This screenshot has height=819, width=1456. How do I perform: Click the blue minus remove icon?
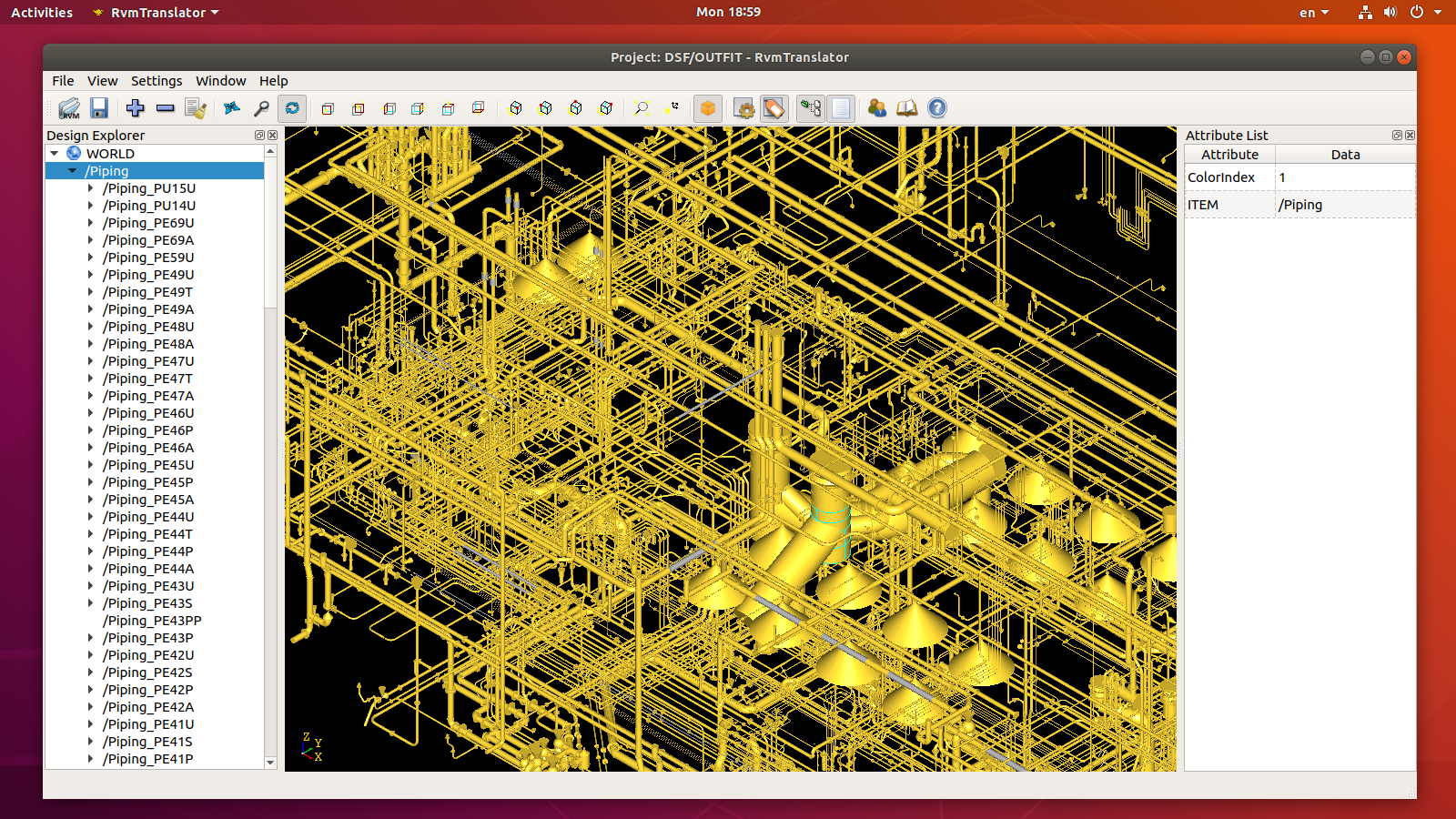pos(165,108)
